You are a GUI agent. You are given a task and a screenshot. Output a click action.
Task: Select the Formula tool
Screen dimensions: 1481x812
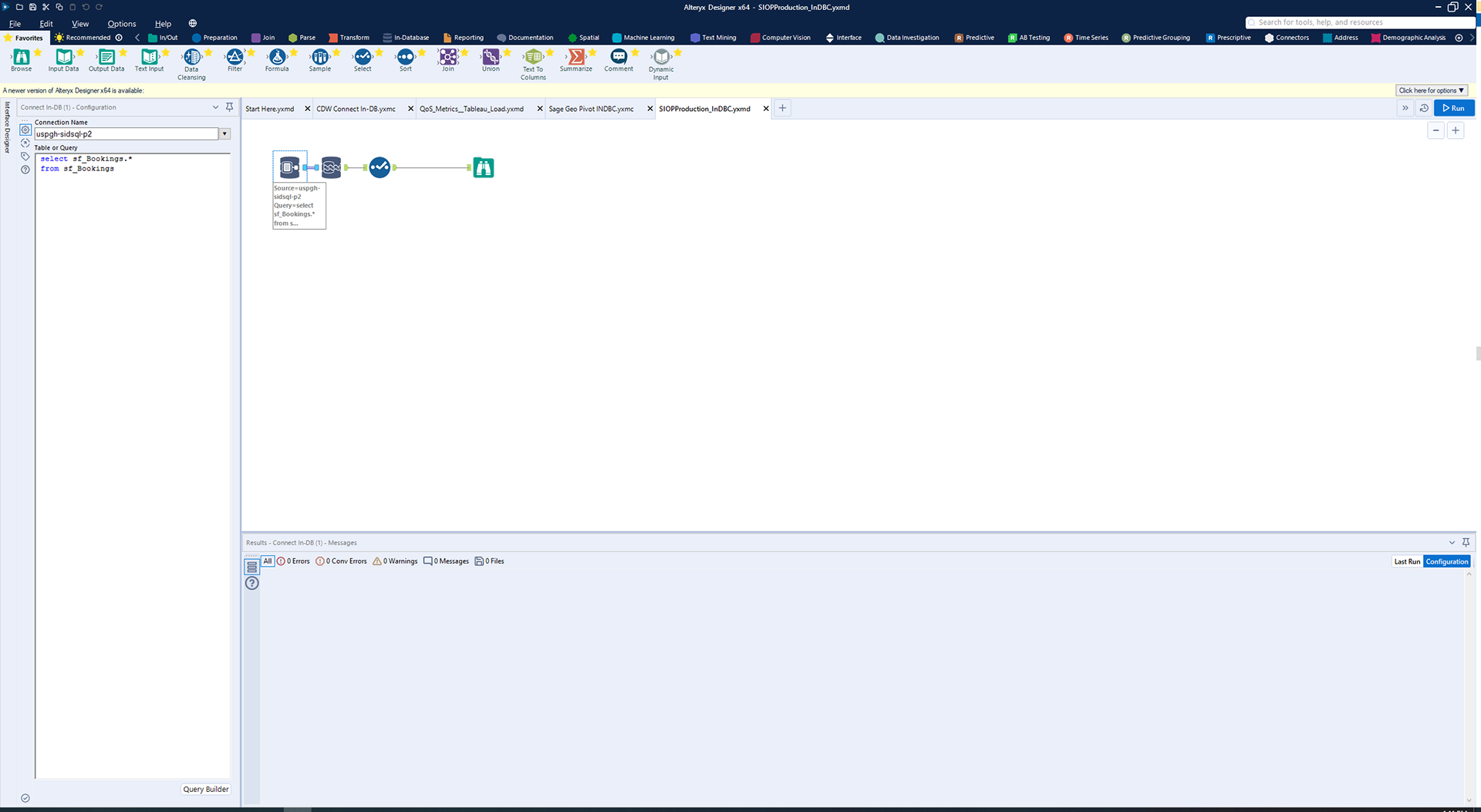click(277, 60)
